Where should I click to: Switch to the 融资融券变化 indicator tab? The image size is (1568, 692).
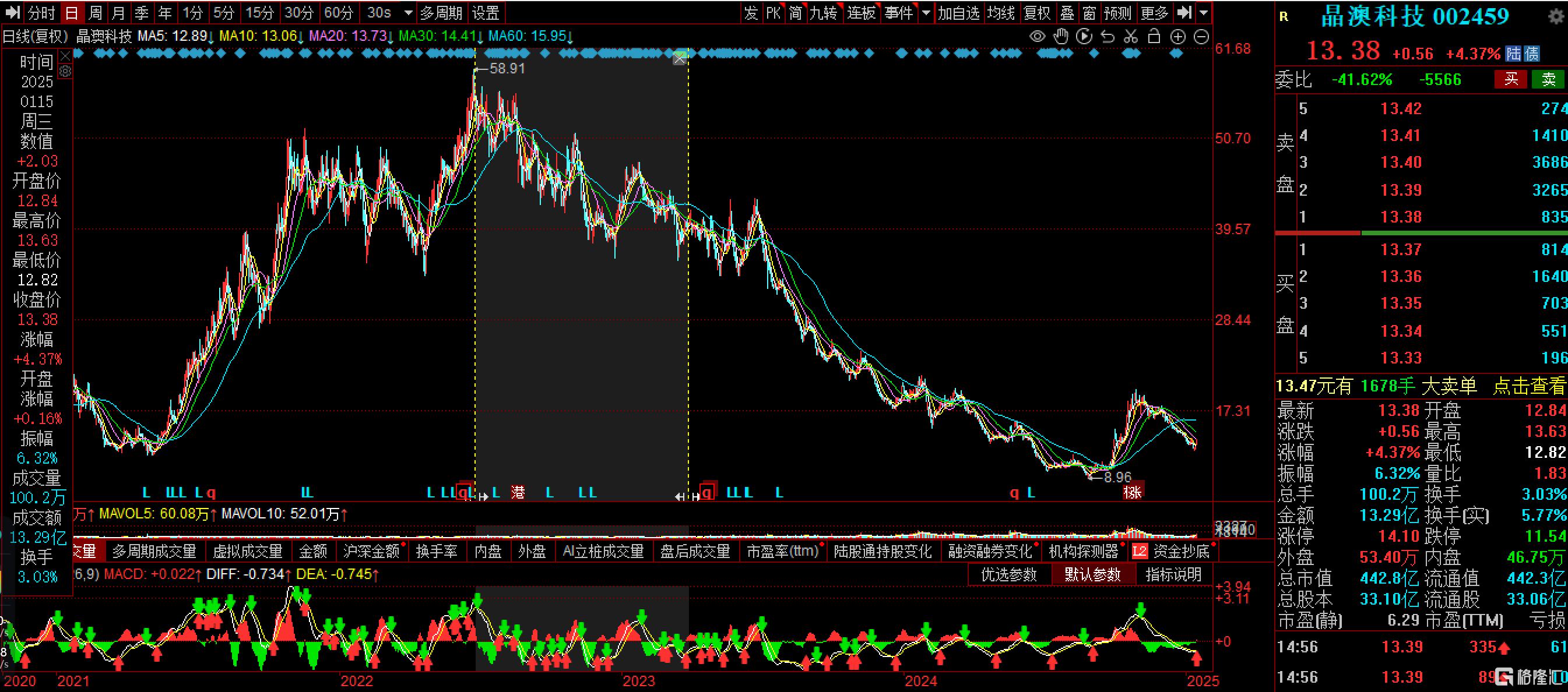990,552
